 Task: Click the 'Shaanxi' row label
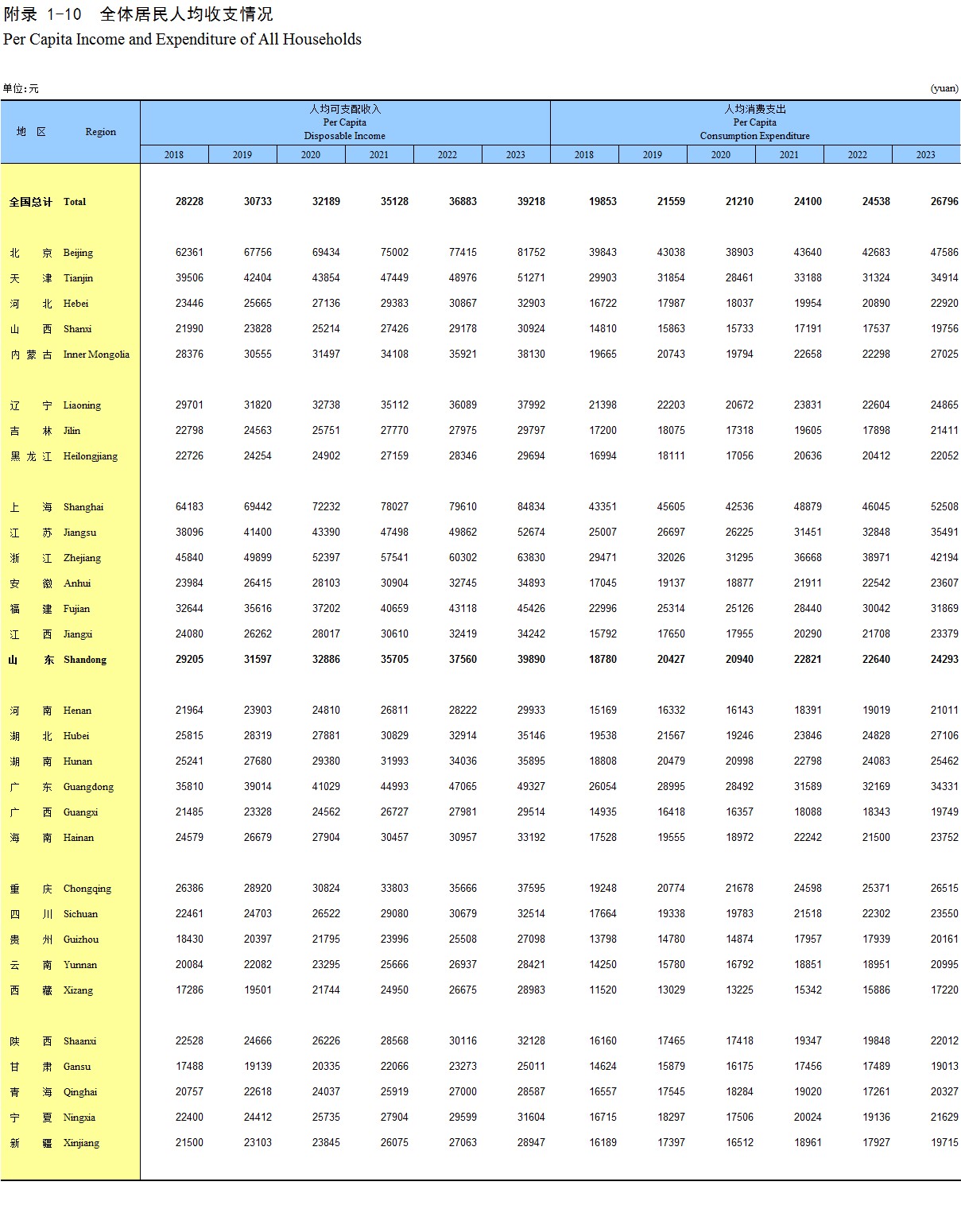79,1041
